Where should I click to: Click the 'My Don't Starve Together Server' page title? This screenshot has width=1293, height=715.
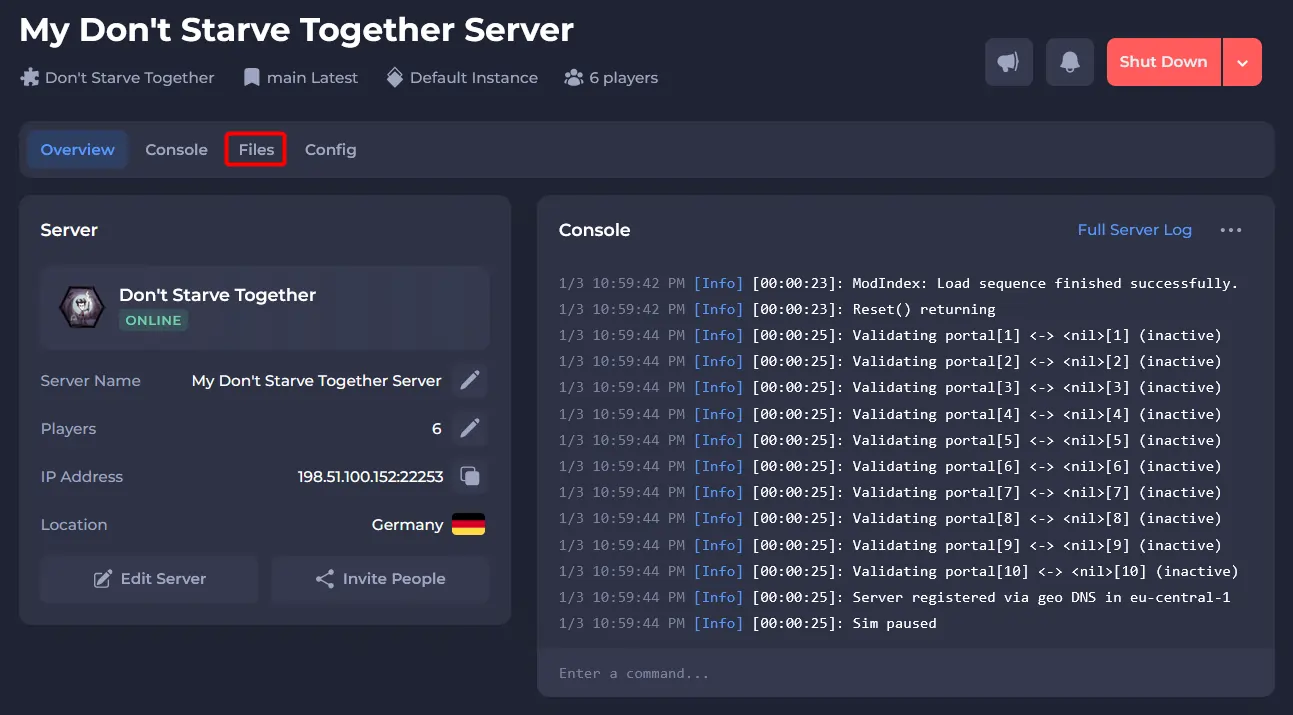tap(297, 29)
